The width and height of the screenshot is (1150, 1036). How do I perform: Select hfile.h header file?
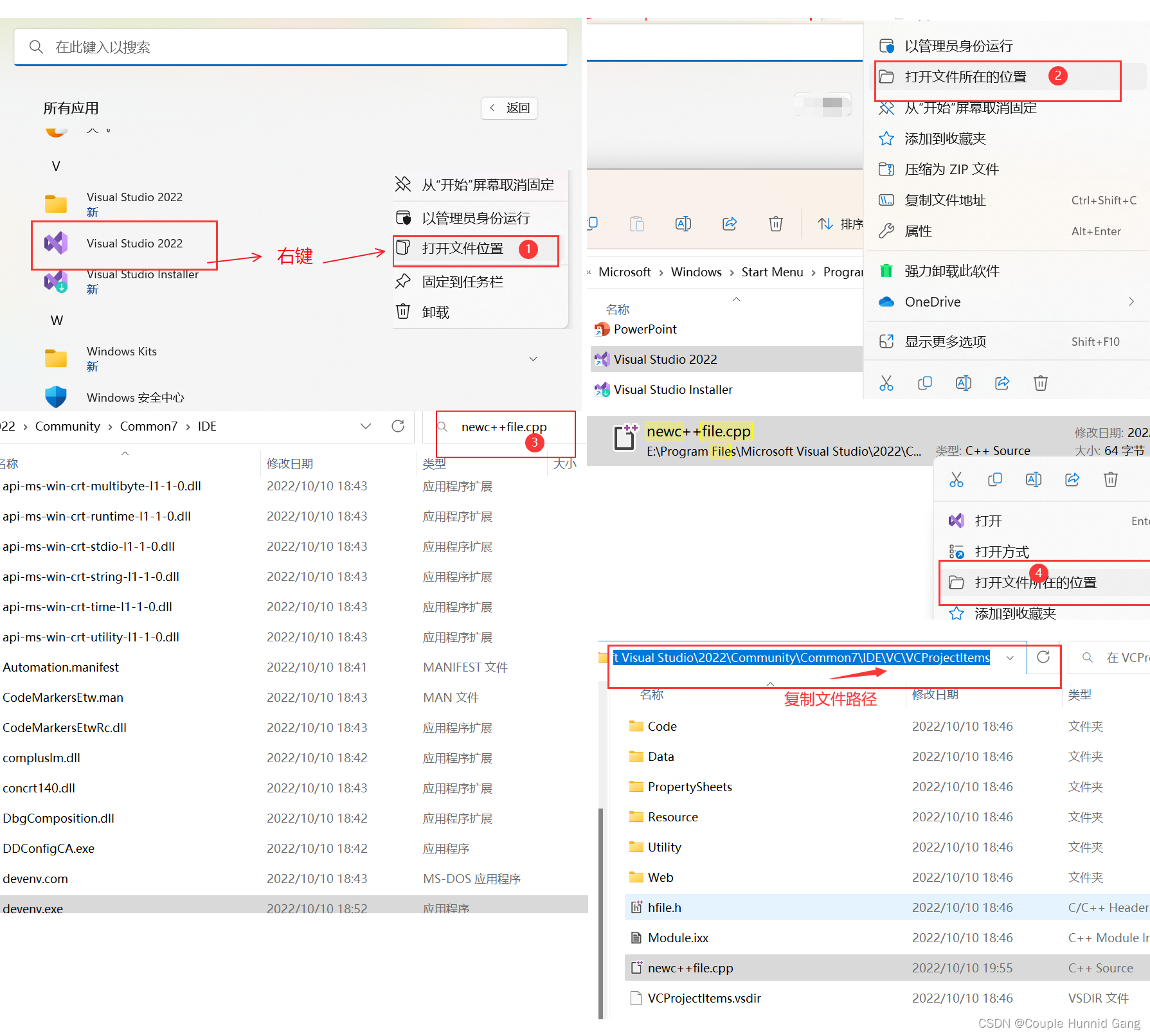click(887, 907)
